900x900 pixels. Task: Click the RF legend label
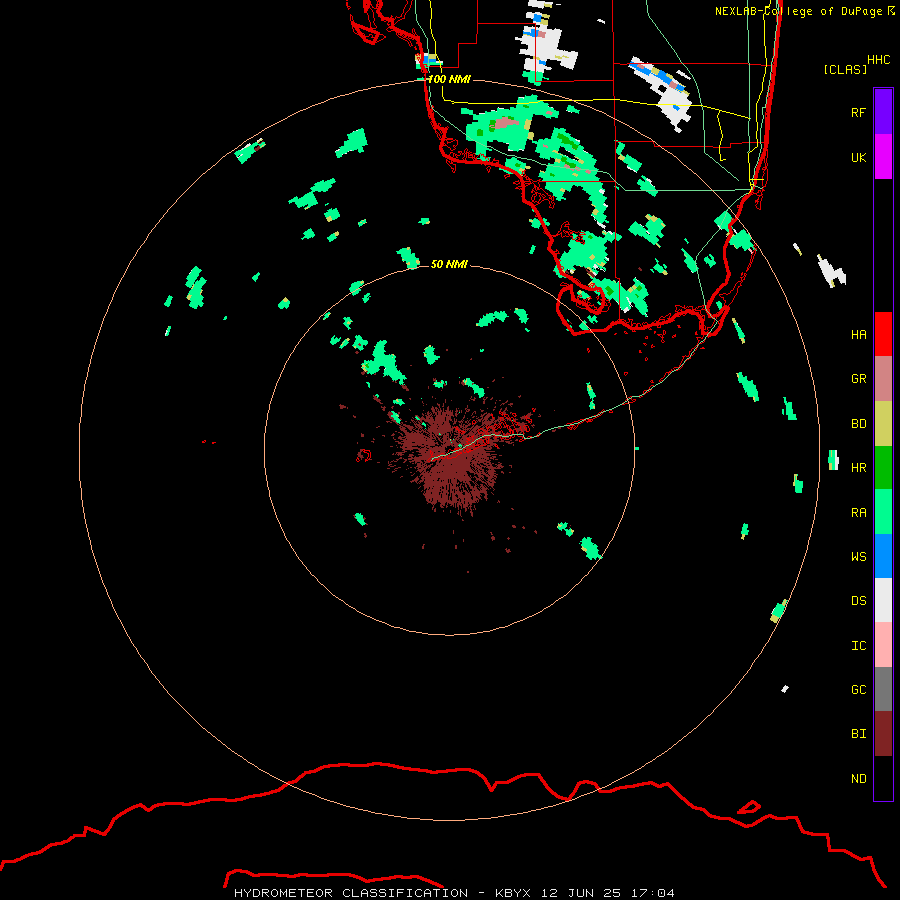pos(858,112)
